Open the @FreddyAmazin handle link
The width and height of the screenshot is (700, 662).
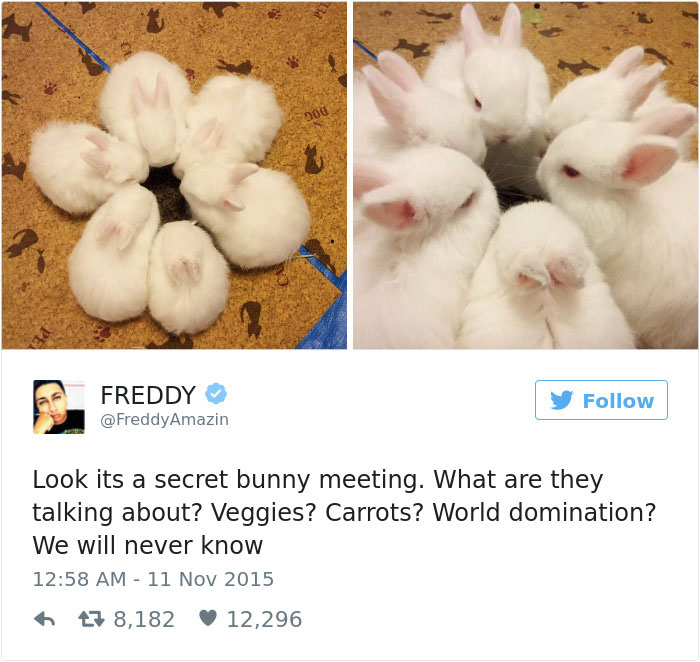165,420
